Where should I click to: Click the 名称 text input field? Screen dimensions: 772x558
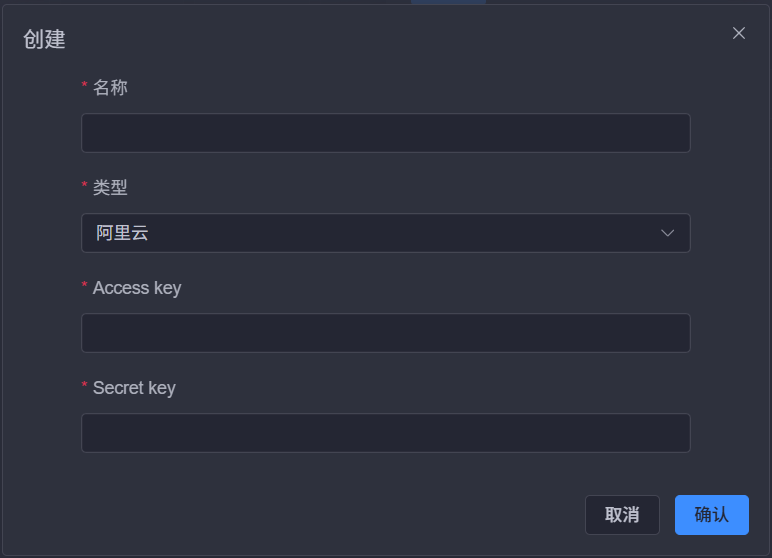pos(385,133)
